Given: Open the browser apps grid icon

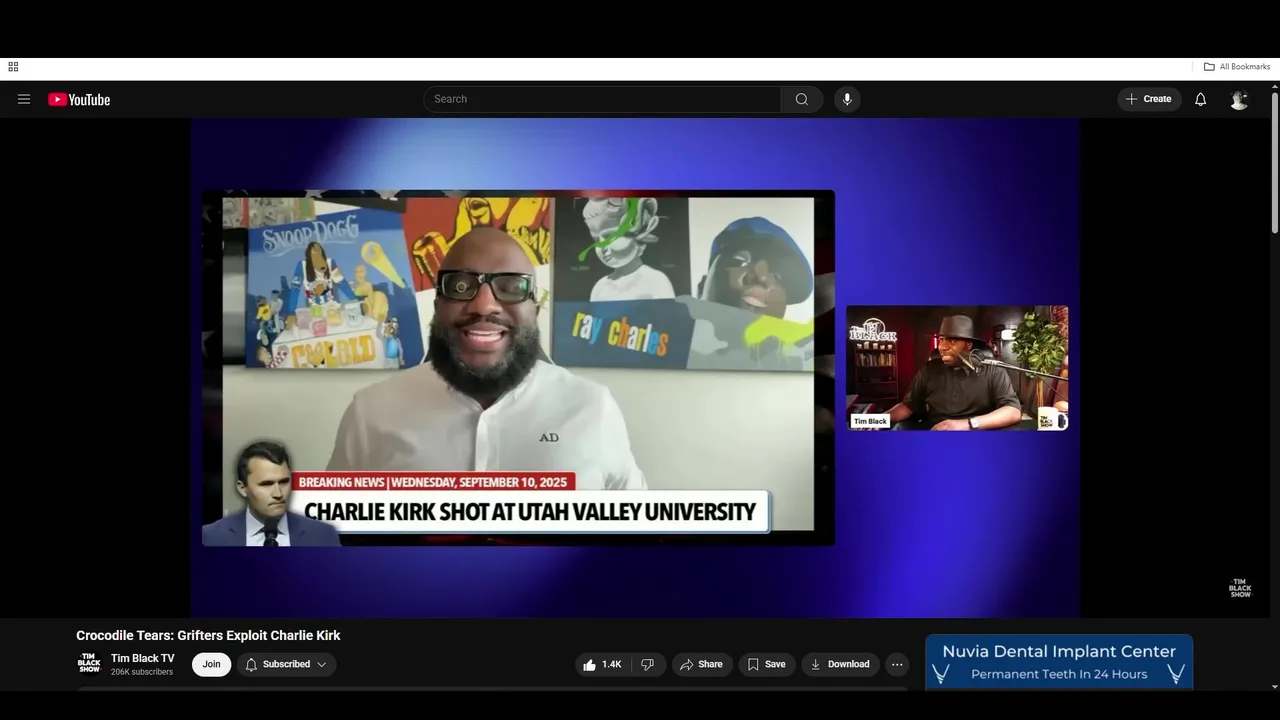Looking at the screenshot, I should pos(13,67).
